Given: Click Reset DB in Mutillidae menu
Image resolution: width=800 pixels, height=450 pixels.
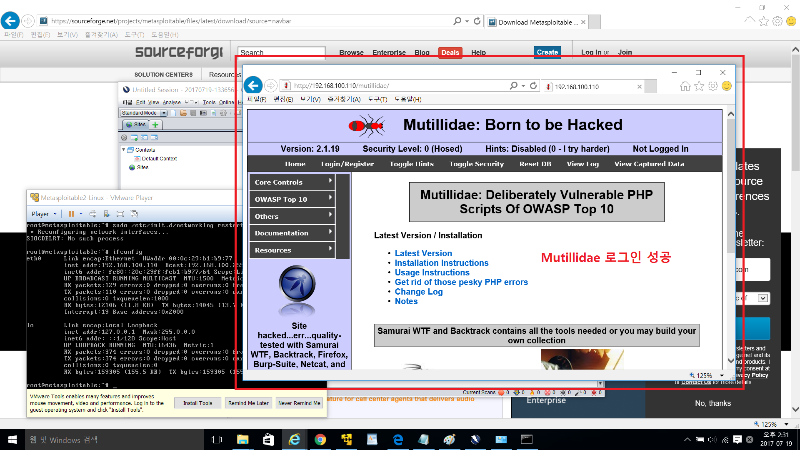Looking at the screenshot, I should (x=535, y=164).
